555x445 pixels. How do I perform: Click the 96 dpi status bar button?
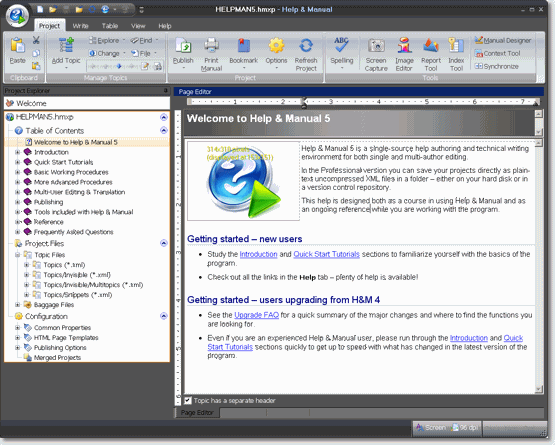coord(465,428)
